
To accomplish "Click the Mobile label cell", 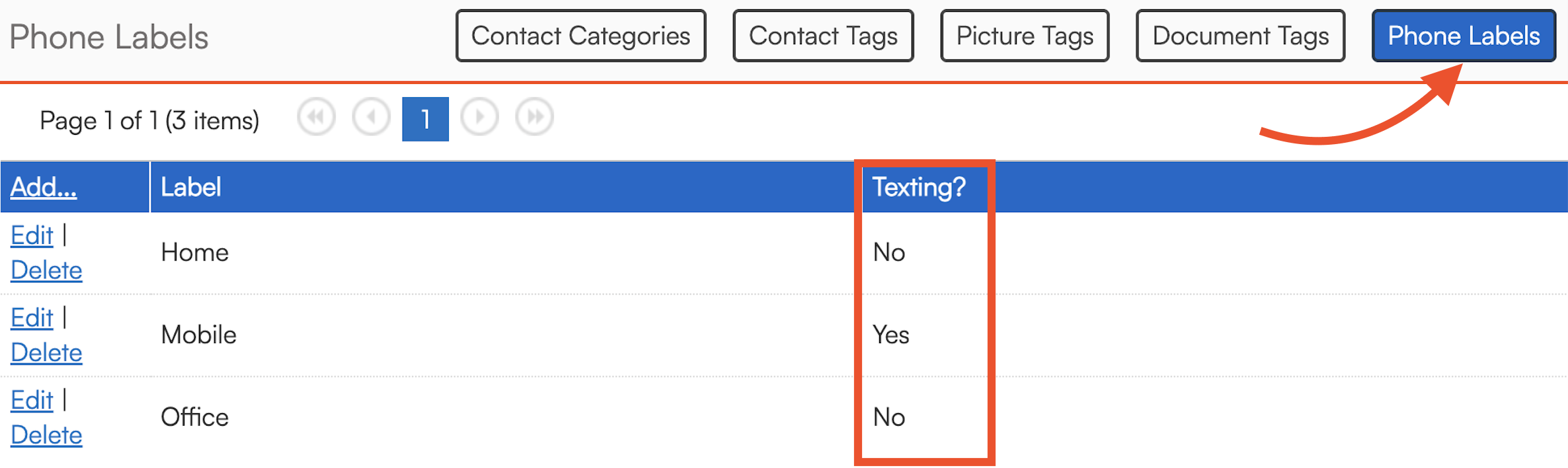I will (x=199, y=335).
